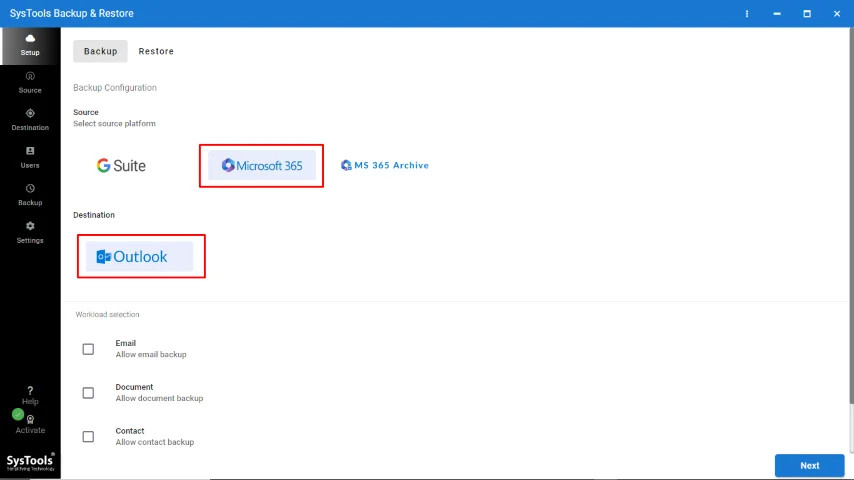Select Microsoft 365 as source platform
This screenshot has height=480, width=854.
(262, 166)
